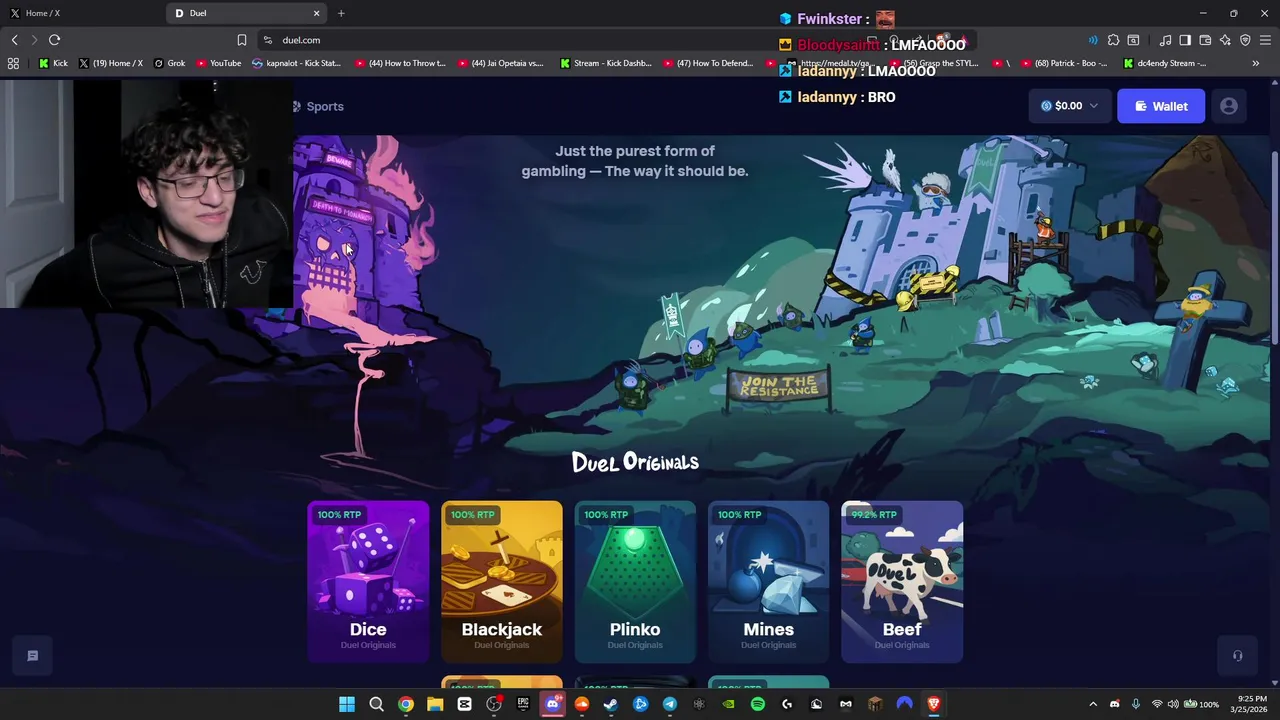
Task: Open the Mines game card
Action: [768, 581]
